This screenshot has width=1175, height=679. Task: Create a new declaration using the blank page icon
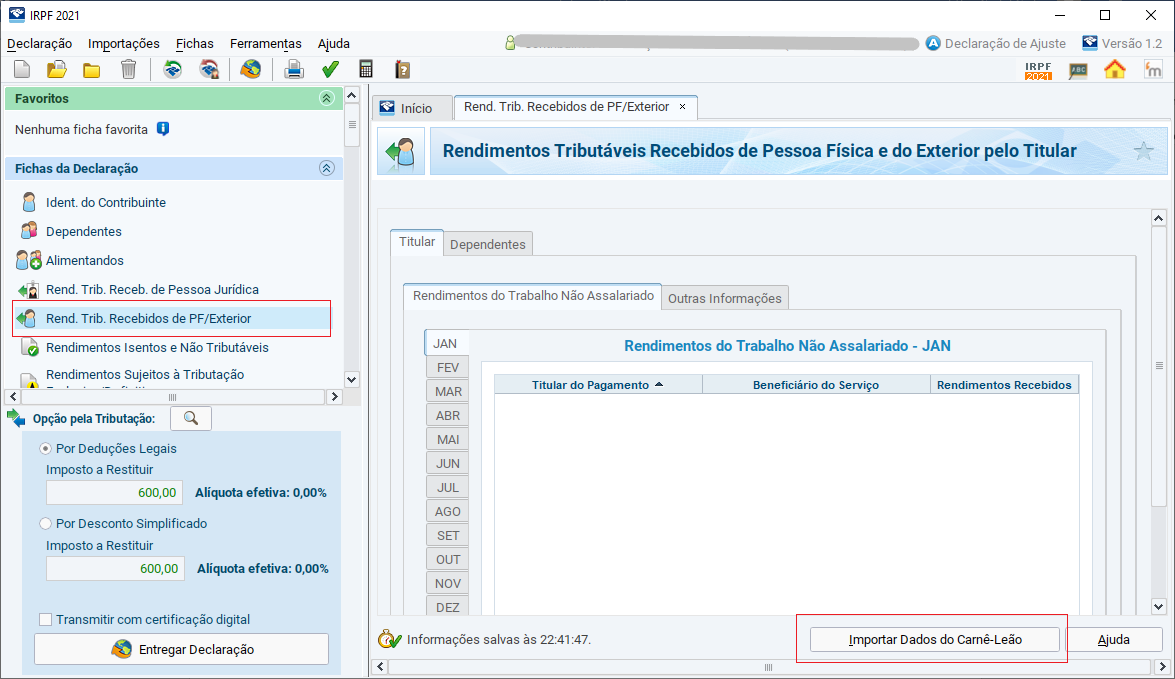(x=22, y=69)
